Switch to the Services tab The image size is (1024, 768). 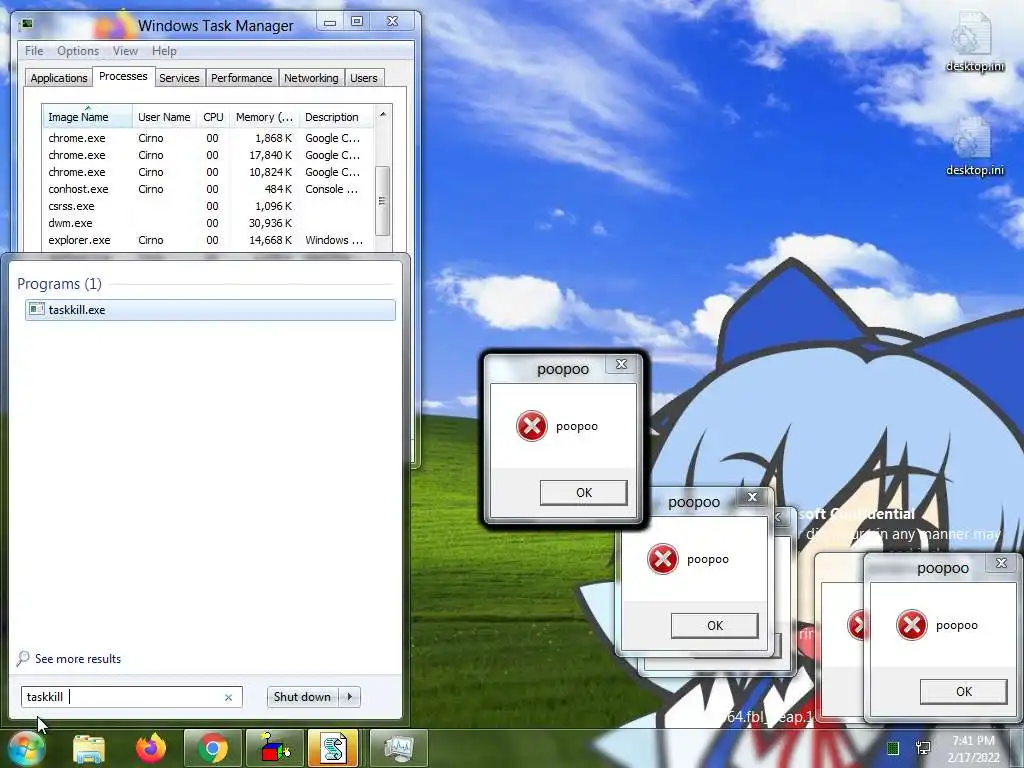(x=179, y=78)
